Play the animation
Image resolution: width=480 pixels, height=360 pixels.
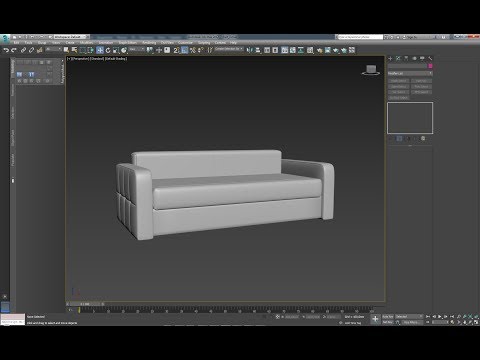pos(439,317)
